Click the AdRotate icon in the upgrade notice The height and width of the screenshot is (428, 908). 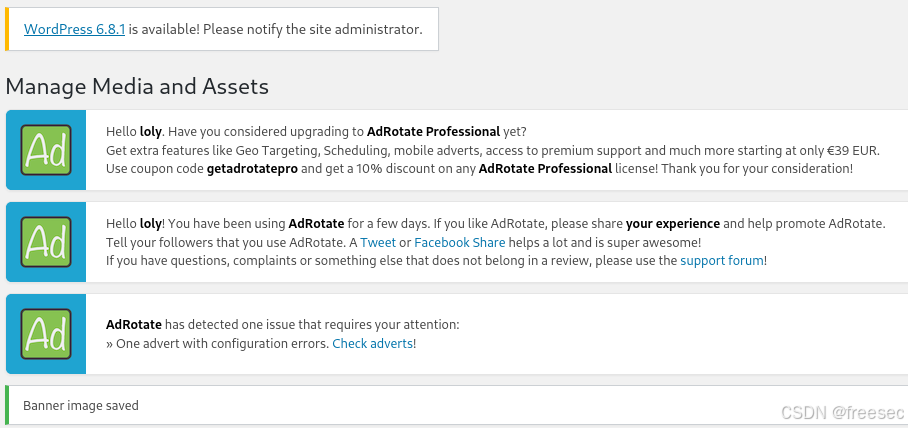46,150
